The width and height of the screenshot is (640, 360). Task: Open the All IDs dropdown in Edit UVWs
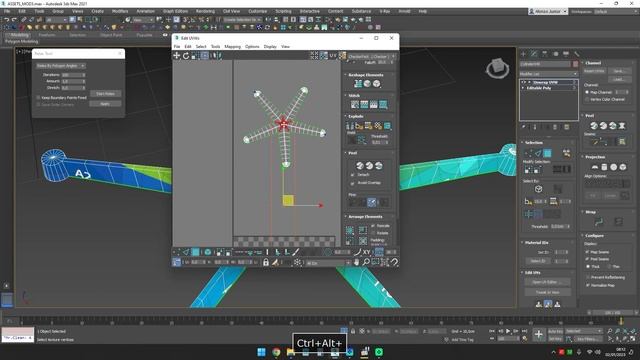point(328,263)
